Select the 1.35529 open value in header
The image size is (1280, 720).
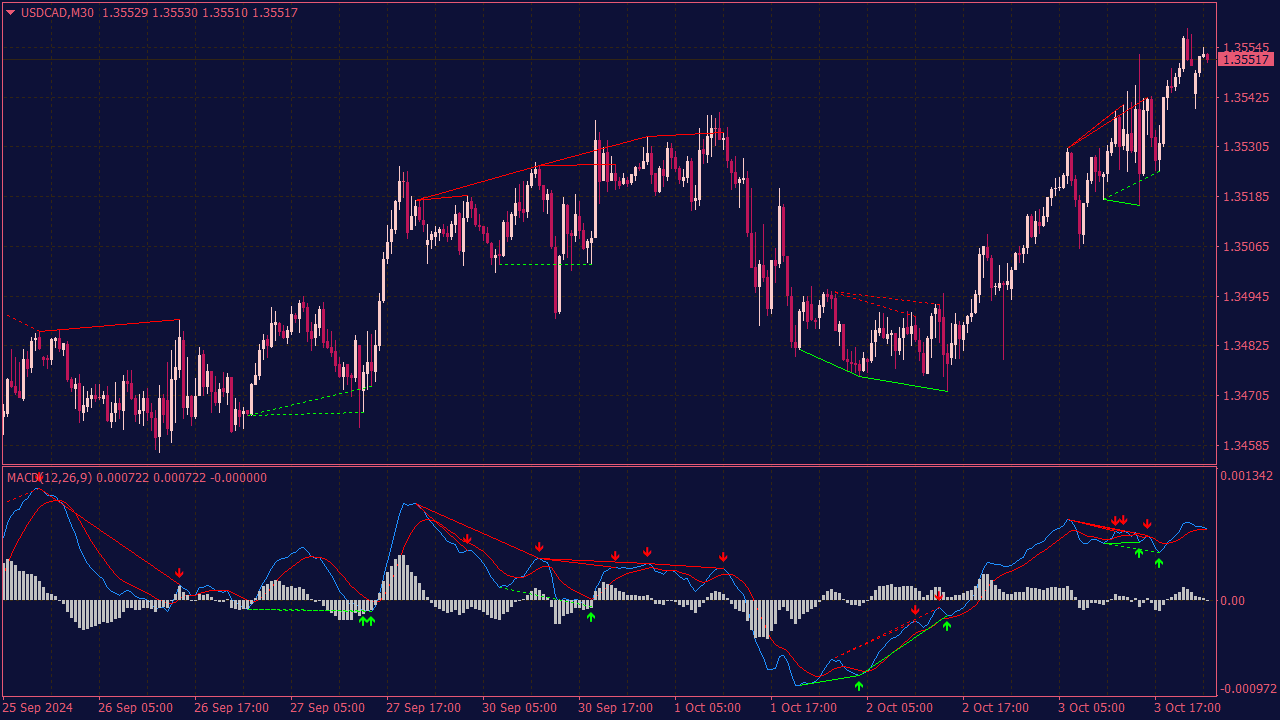click(123, 13)
